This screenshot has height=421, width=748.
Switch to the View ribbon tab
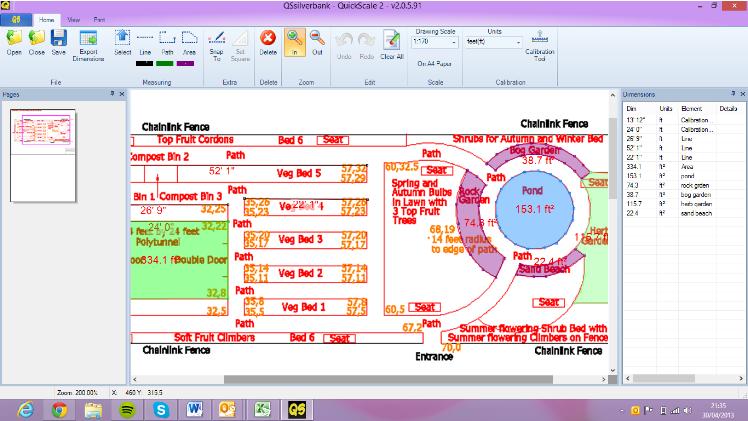tap(73, 20)
